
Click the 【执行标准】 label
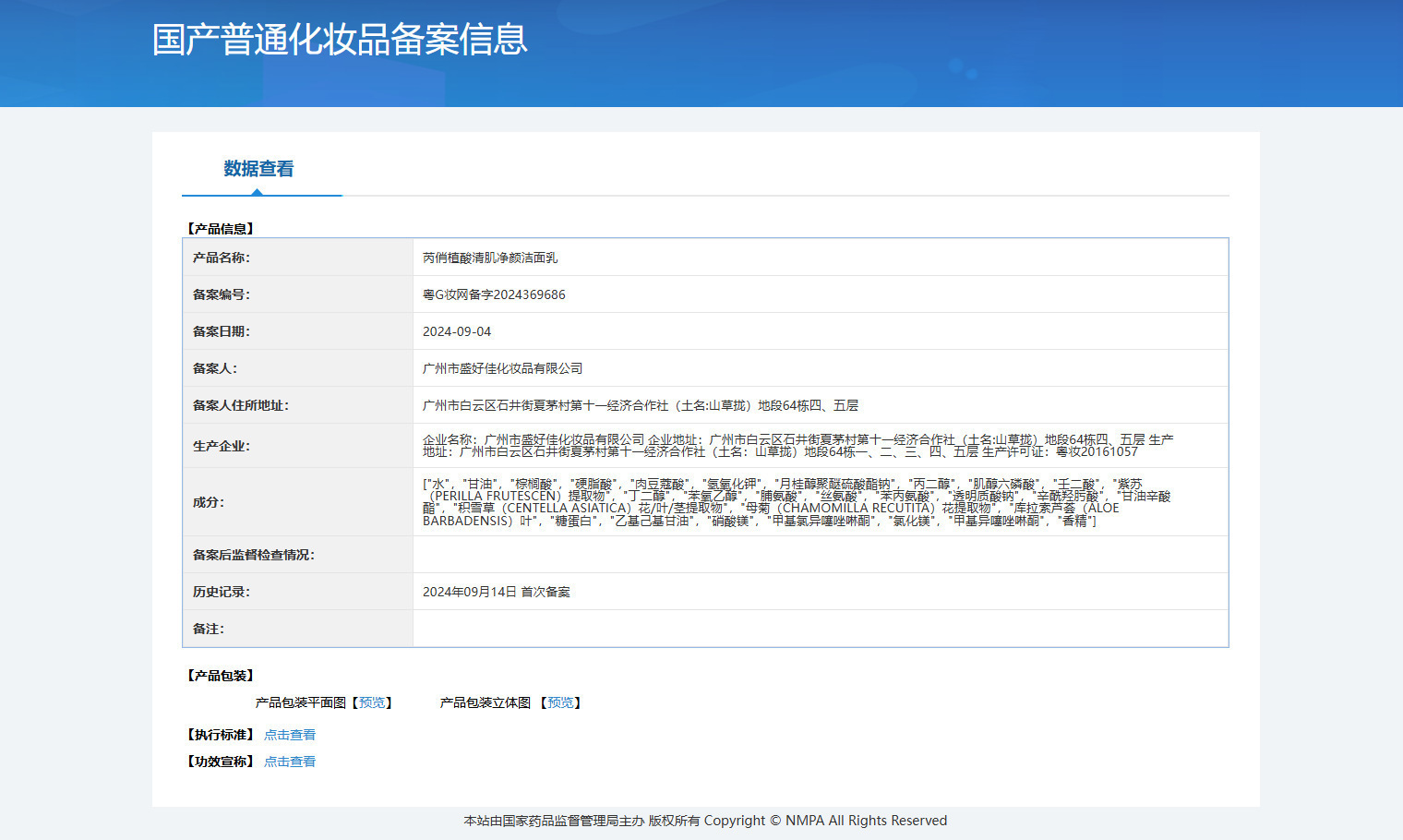point(221,735)
